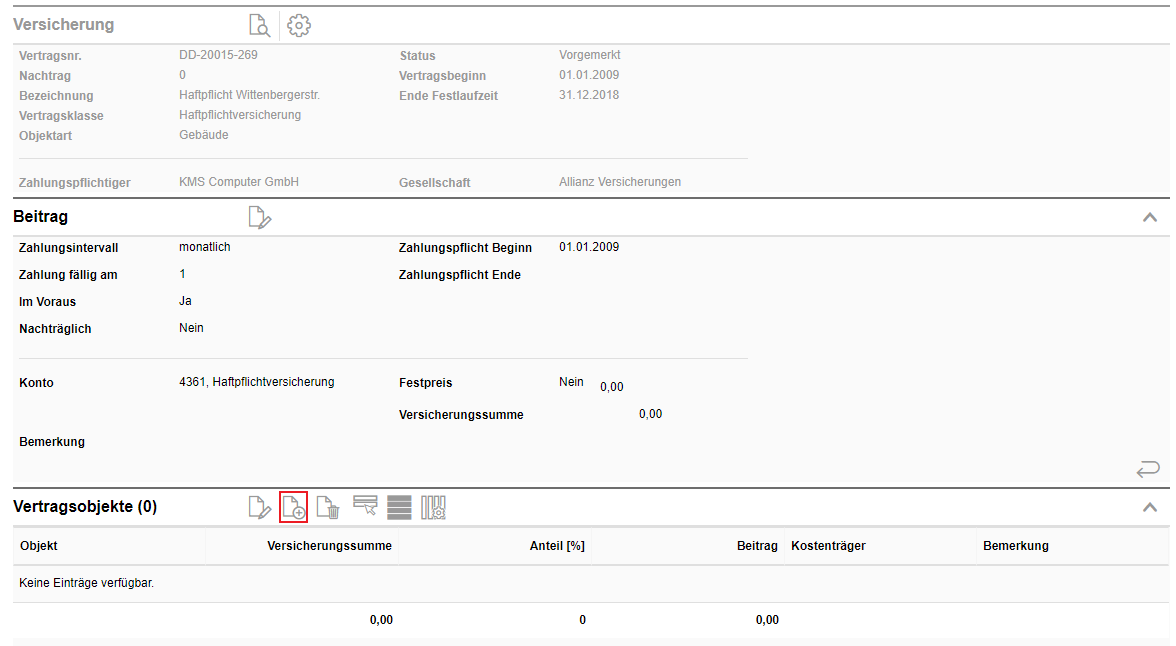Edit the Beitrag section with pencil icon

coord(260,217)
